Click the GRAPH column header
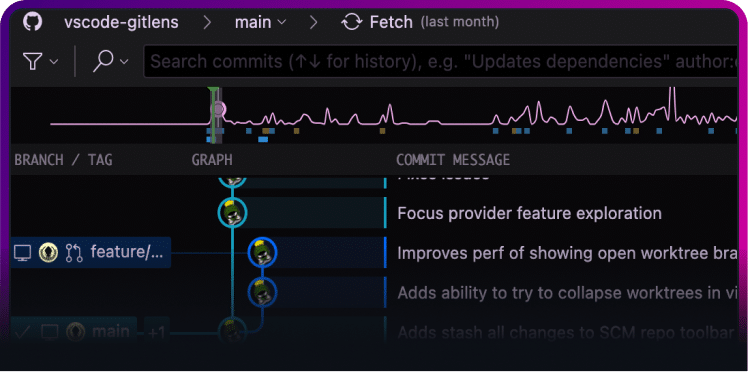 [212, 160]
